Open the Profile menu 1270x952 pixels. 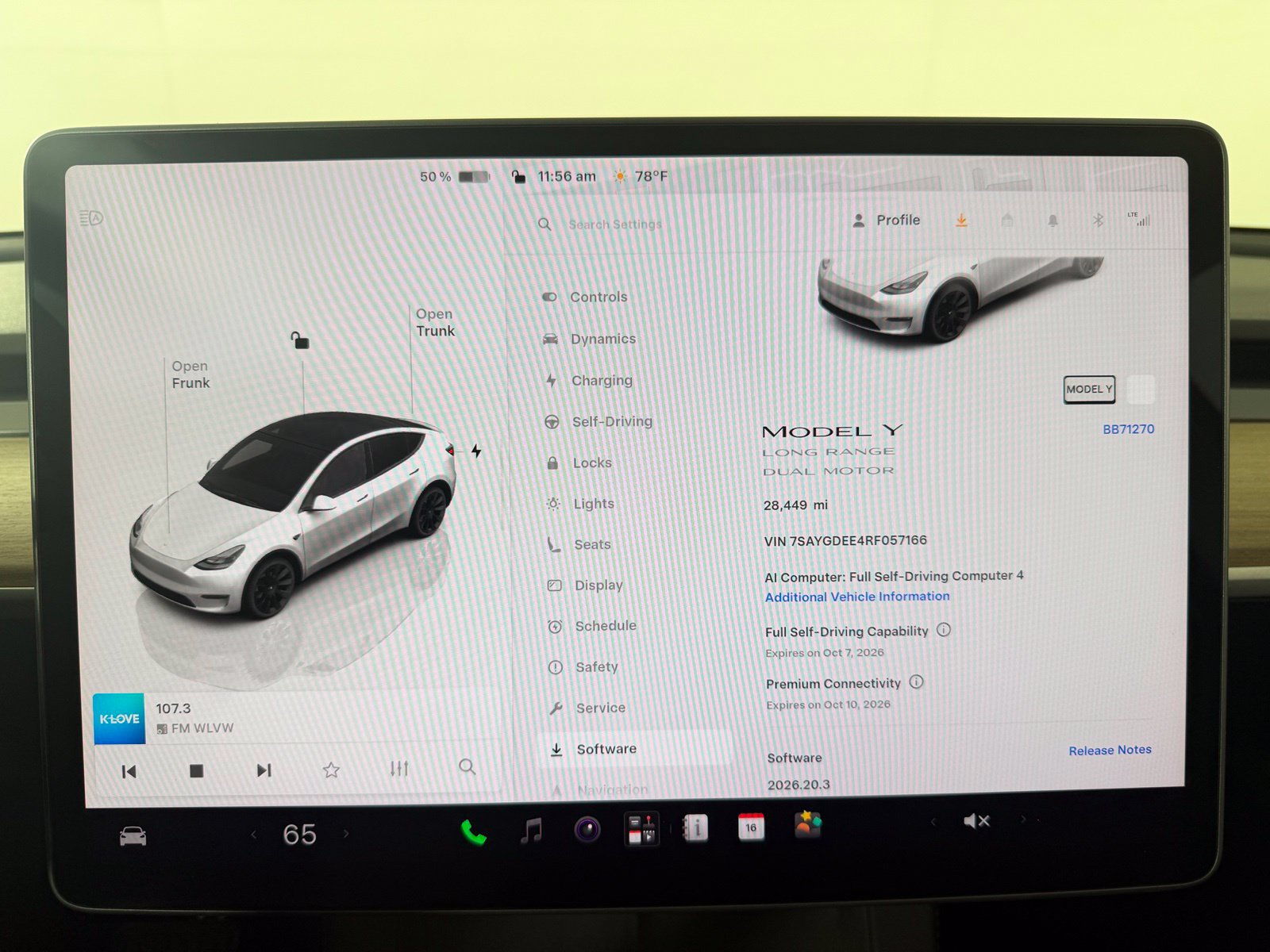[886, 221]
